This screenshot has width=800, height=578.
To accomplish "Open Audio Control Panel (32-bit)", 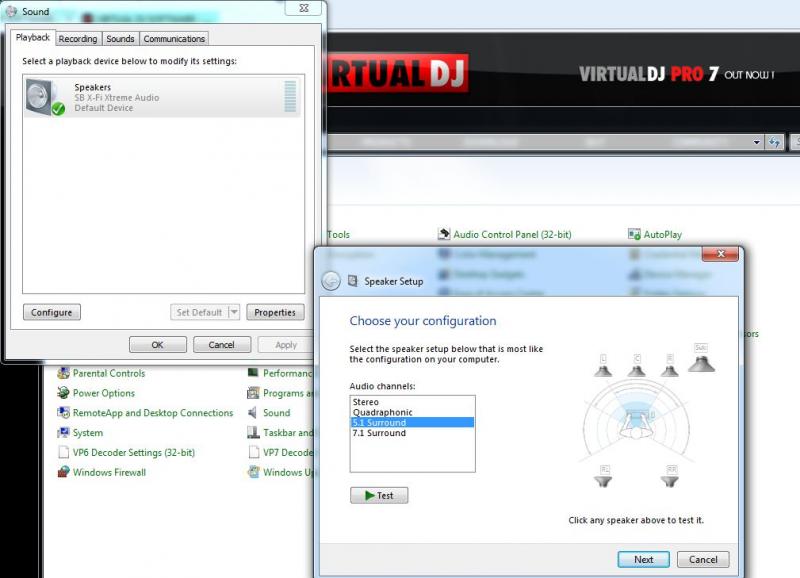I will pyautogui.click(x=512, y=235).
